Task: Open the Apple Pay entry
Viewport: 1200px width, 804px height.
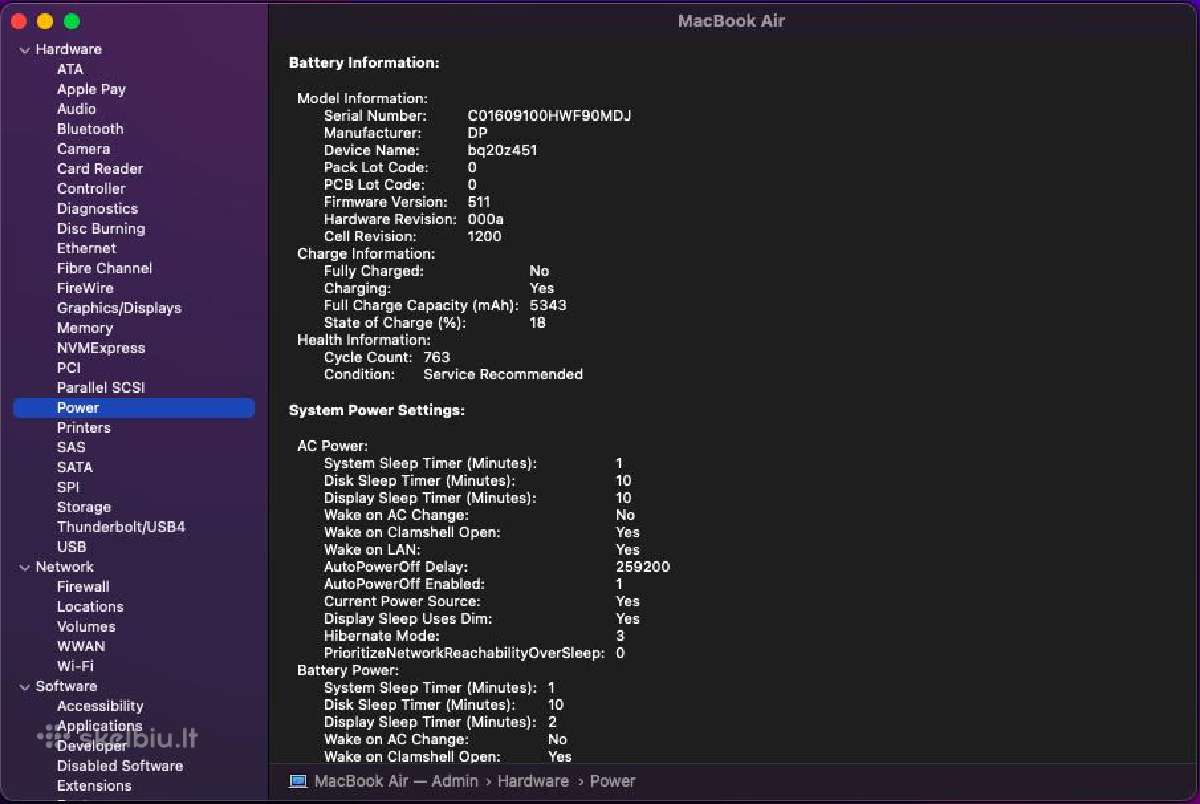Action: (91, 89)
